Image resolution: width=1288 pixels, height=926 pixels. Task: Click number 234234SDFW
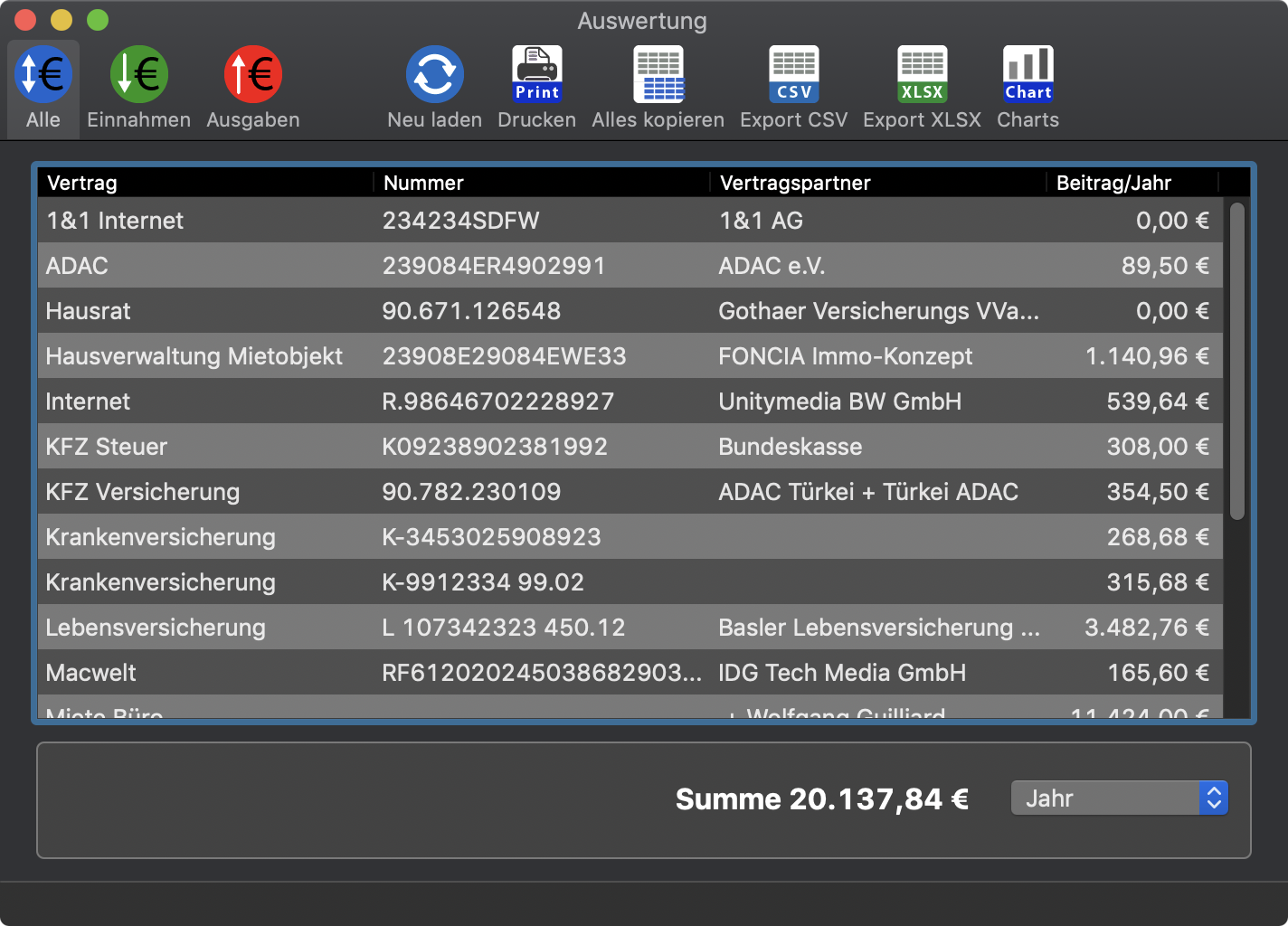pos(460,221)
